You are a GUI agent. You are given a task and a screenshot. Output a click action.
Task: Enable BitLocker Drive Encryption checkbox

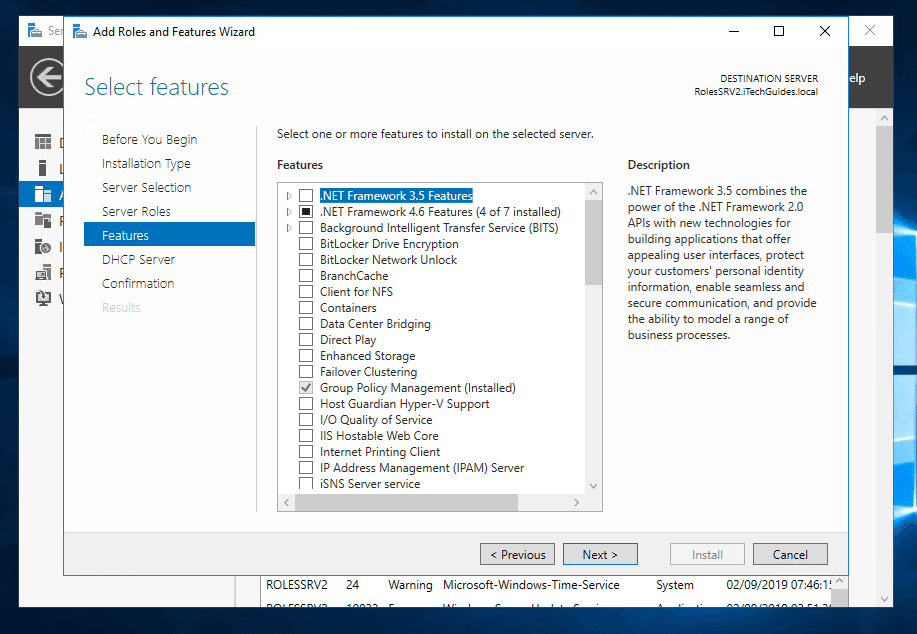click(306, 243)
